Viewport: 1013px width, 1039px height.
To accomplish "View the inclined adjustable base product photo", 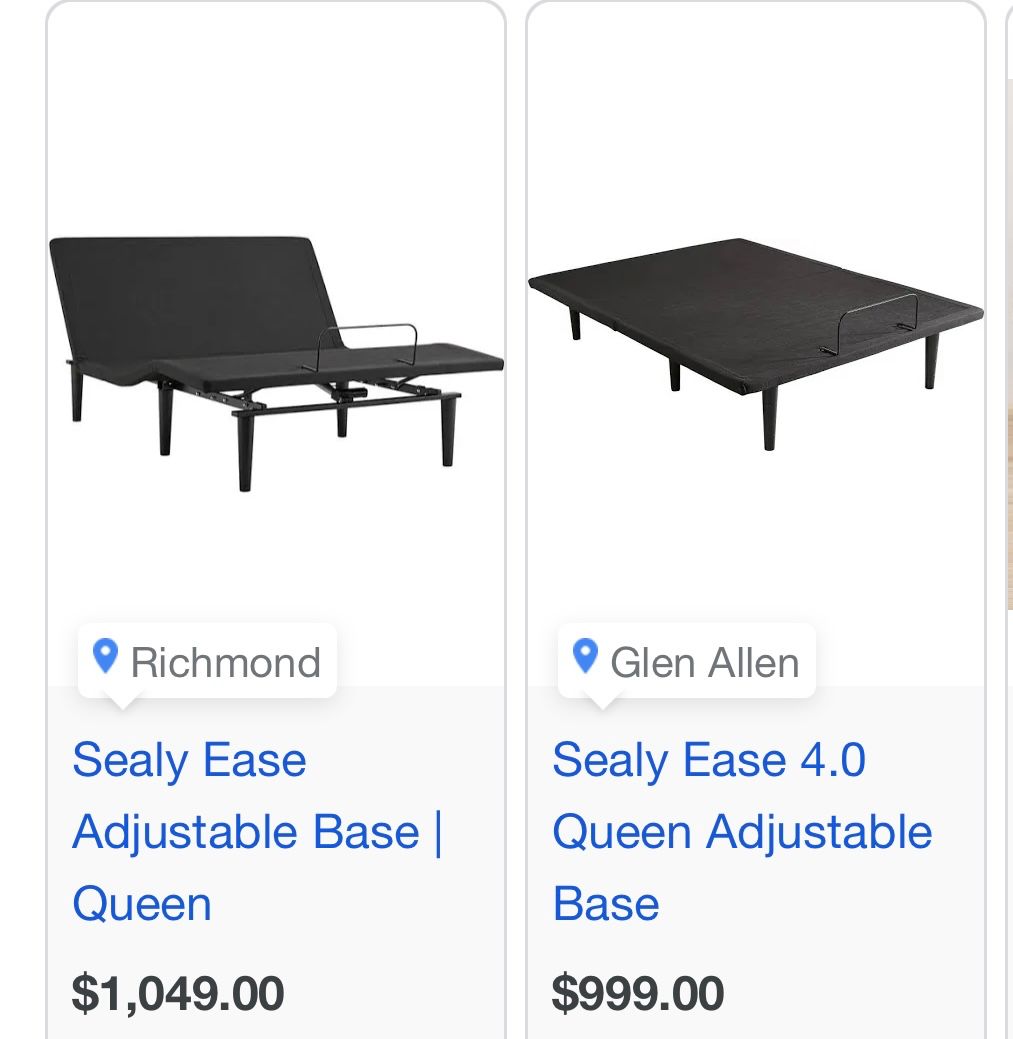I will [x=276, y=360].
